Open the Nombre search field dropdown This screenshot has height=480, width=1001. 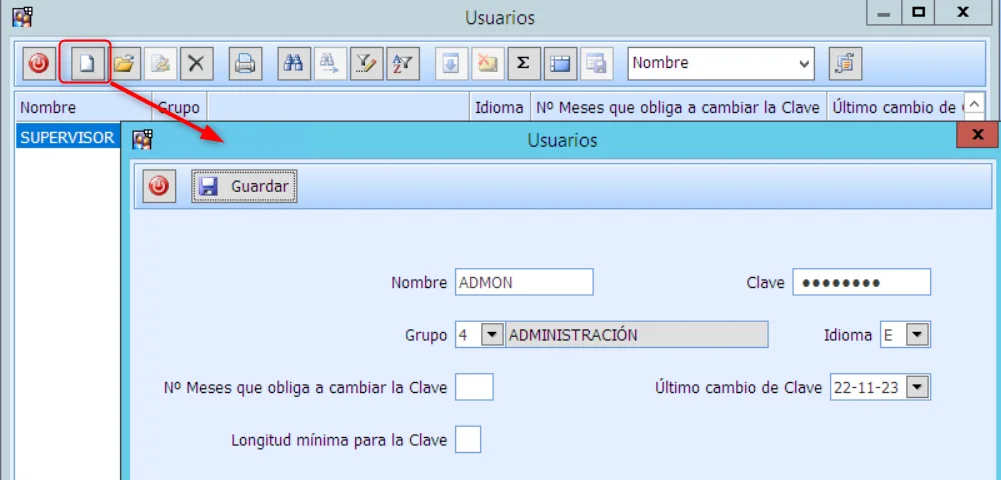point(805,63)
